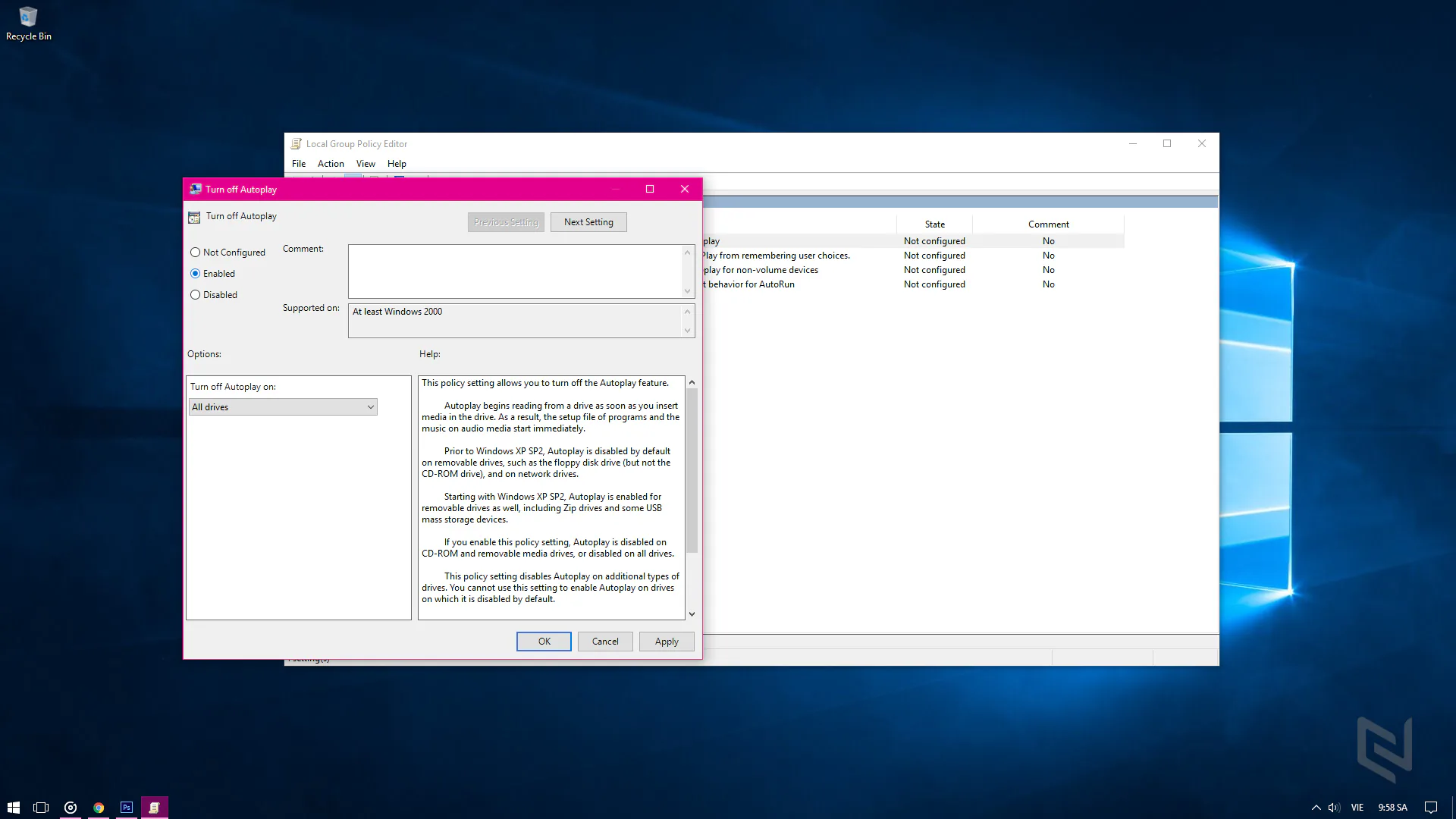Click inside the Comment text field
This screenshot has width=1456, height=819.
point(516,271)
